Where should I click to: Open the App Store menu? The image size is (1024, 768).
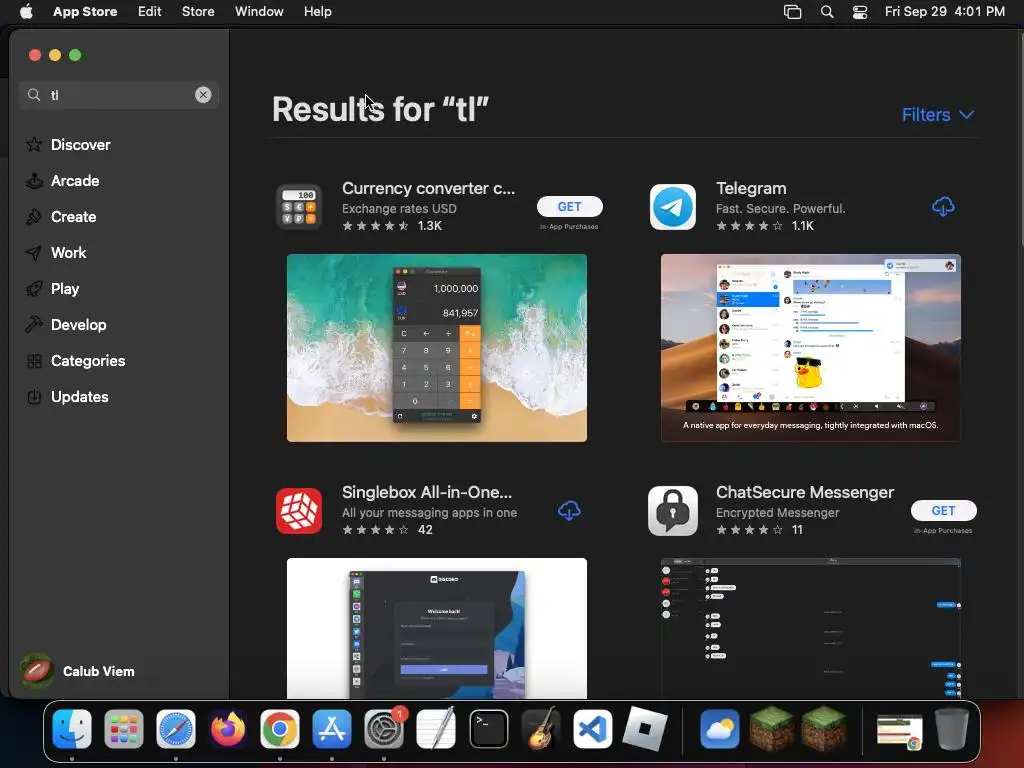click(85, 12)
